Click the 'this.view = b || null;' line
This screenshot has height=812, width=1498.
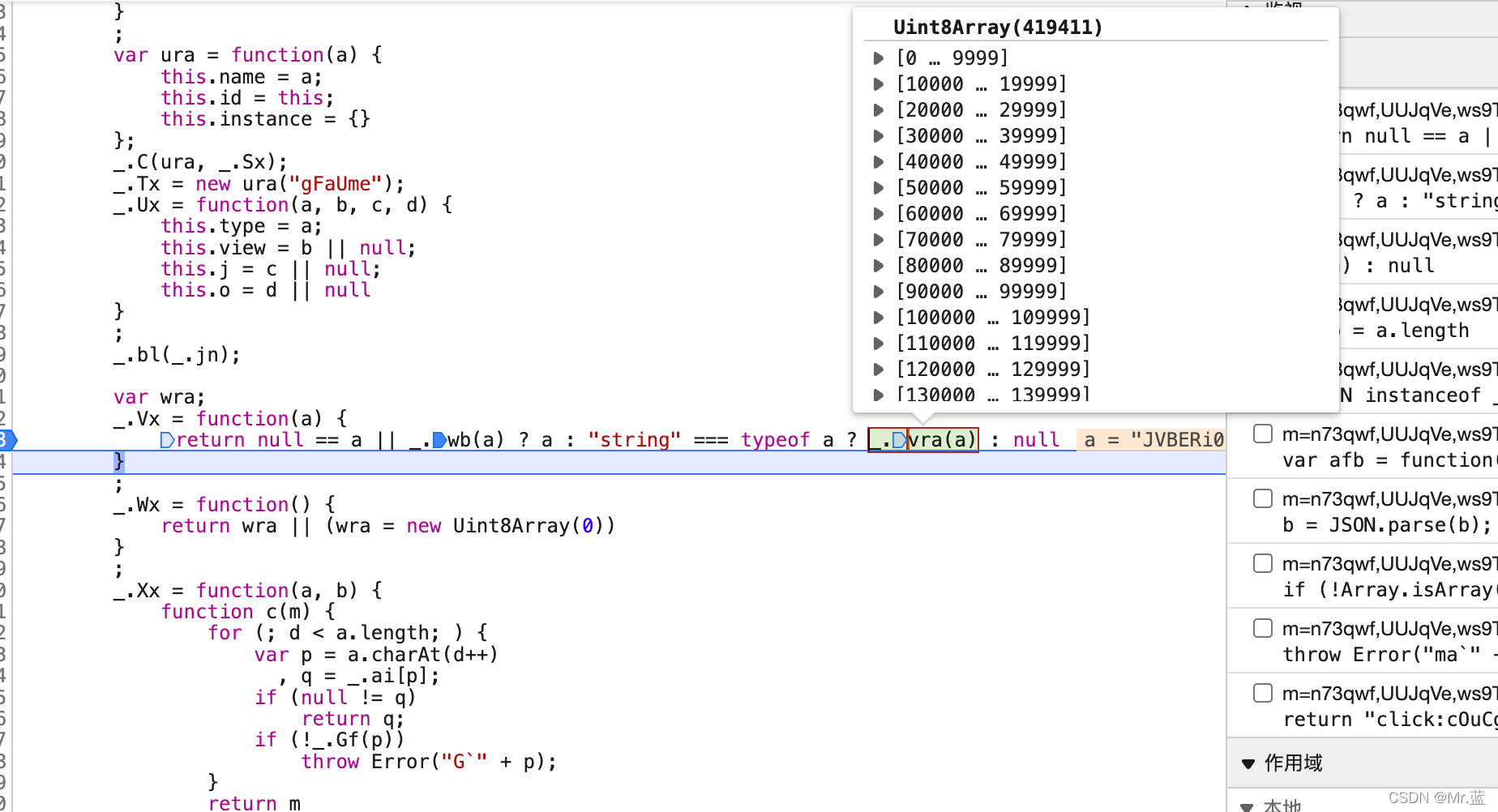pos(289,248)
